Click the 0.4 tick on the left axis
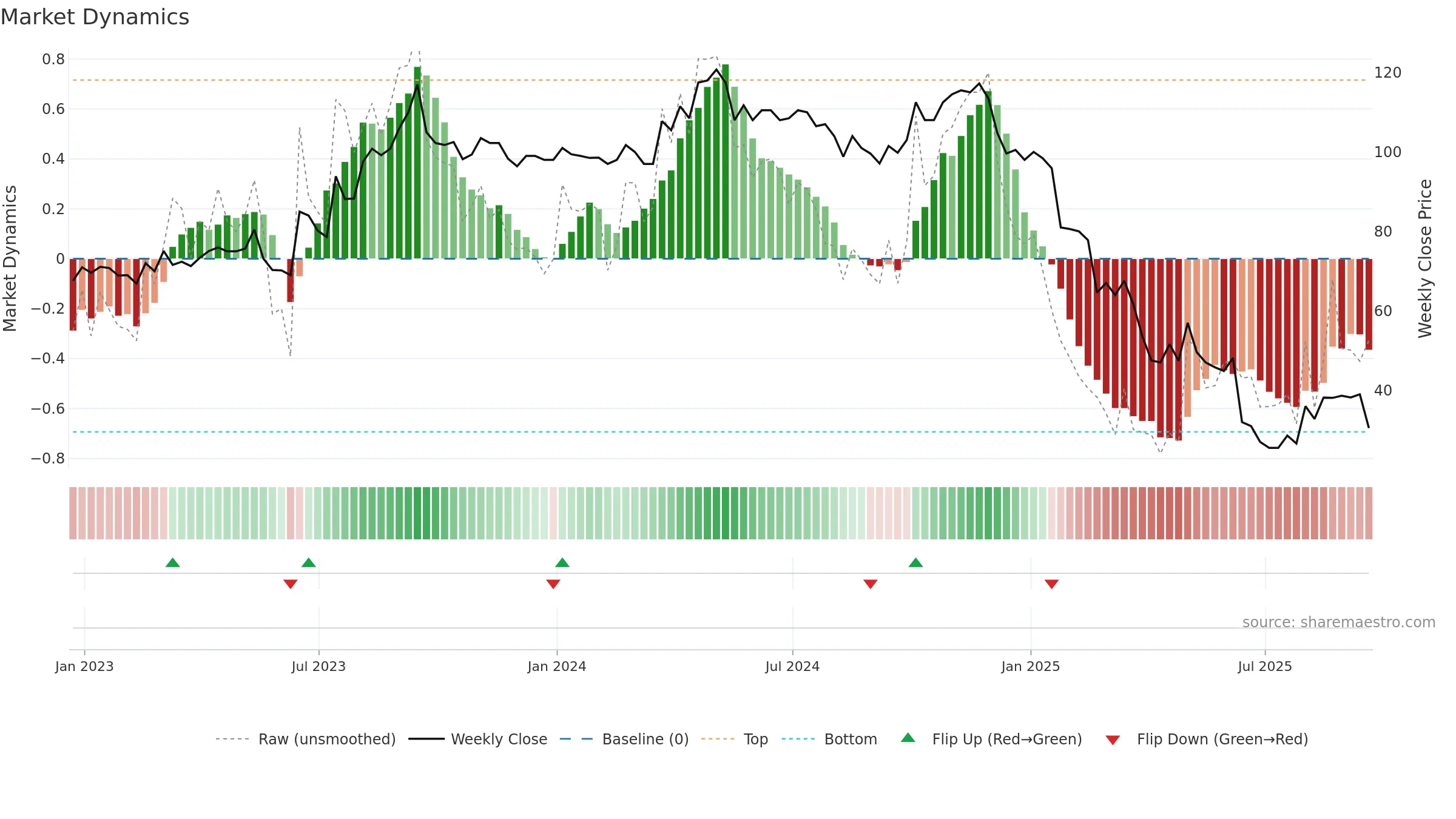 tap(53, 159)
